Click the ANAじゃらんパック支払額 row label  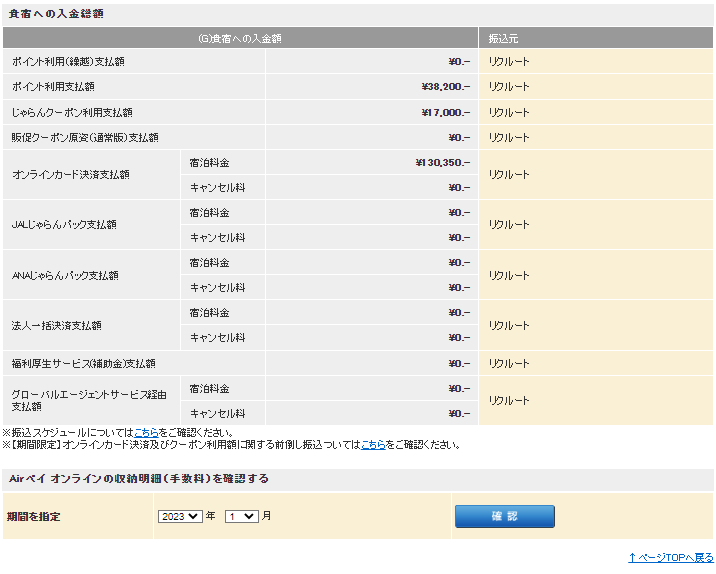66,275
